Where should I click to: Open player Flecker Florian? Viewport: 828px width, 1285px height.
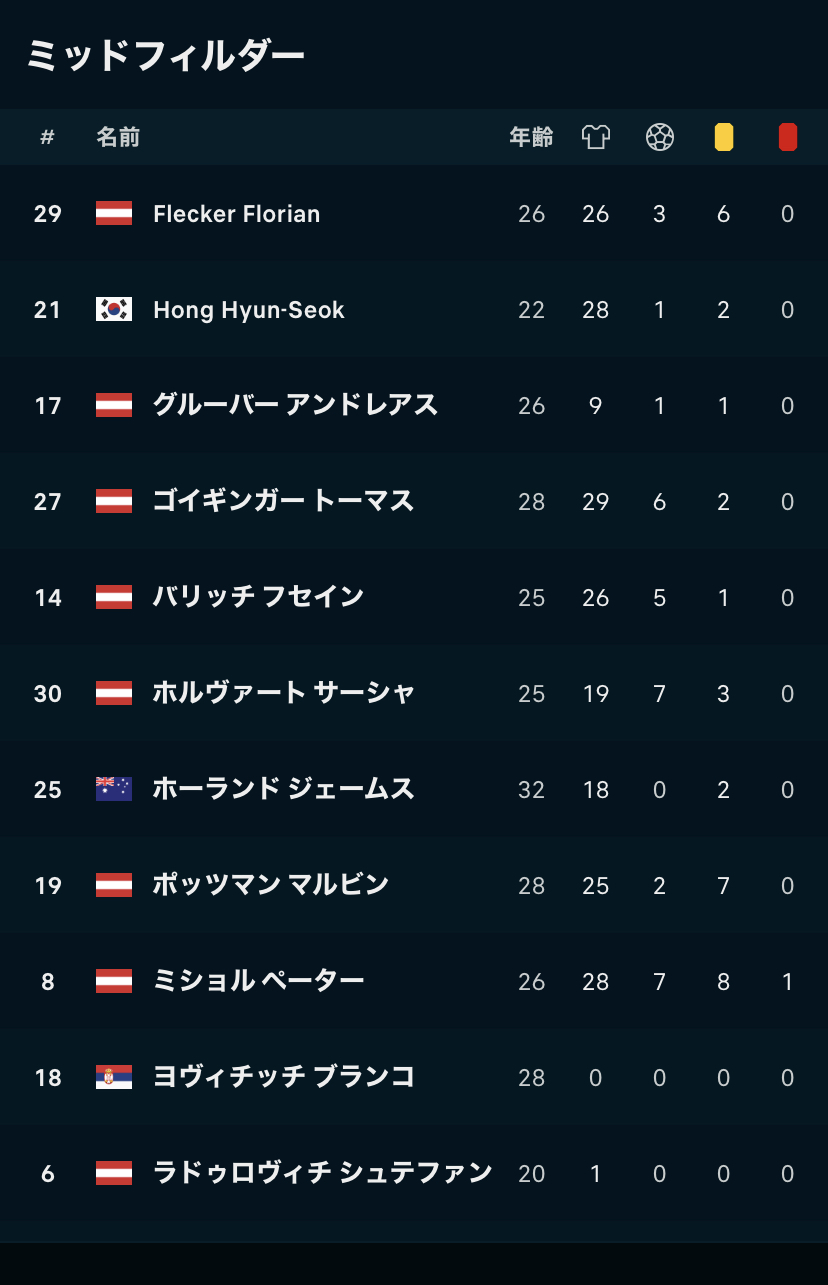pyautogui.click(x=236, y=214)
